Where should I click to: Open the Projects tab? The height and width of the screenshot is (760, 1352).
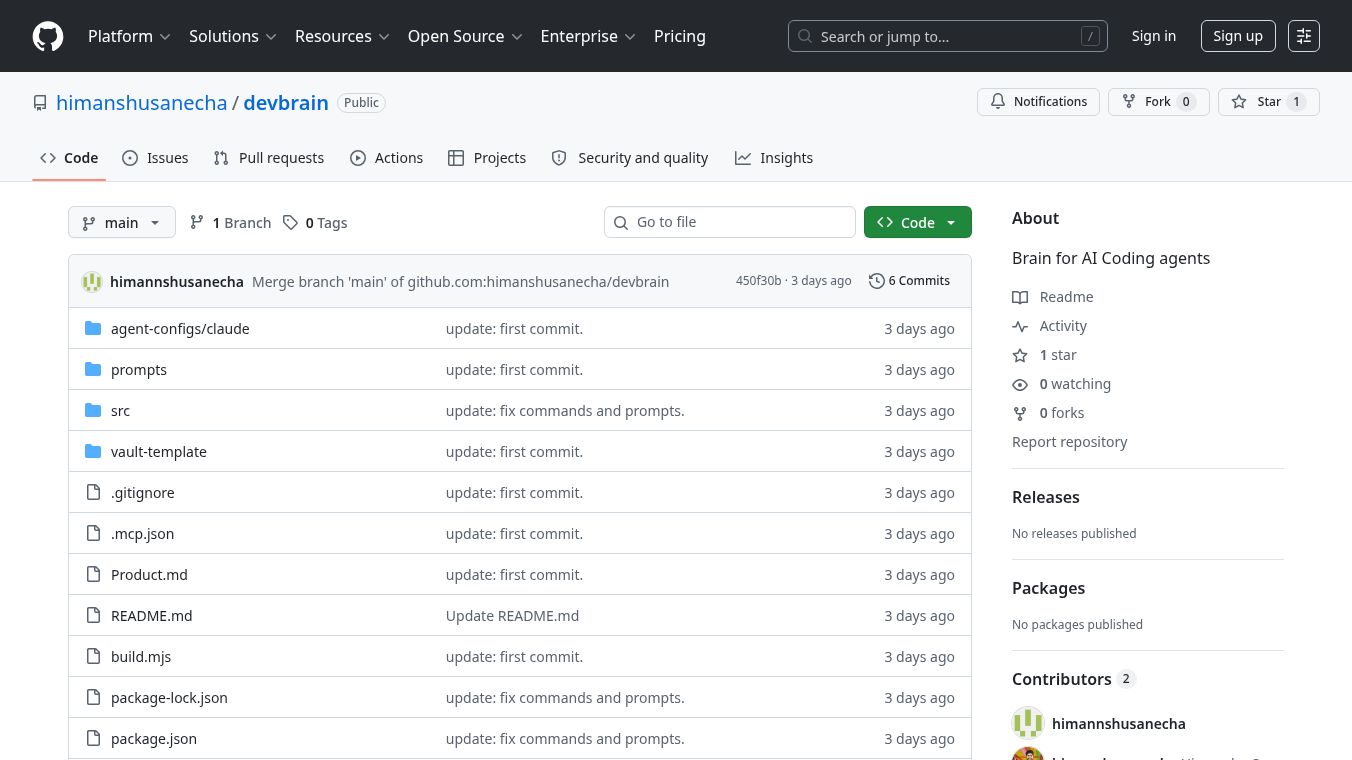click(487, 158)
